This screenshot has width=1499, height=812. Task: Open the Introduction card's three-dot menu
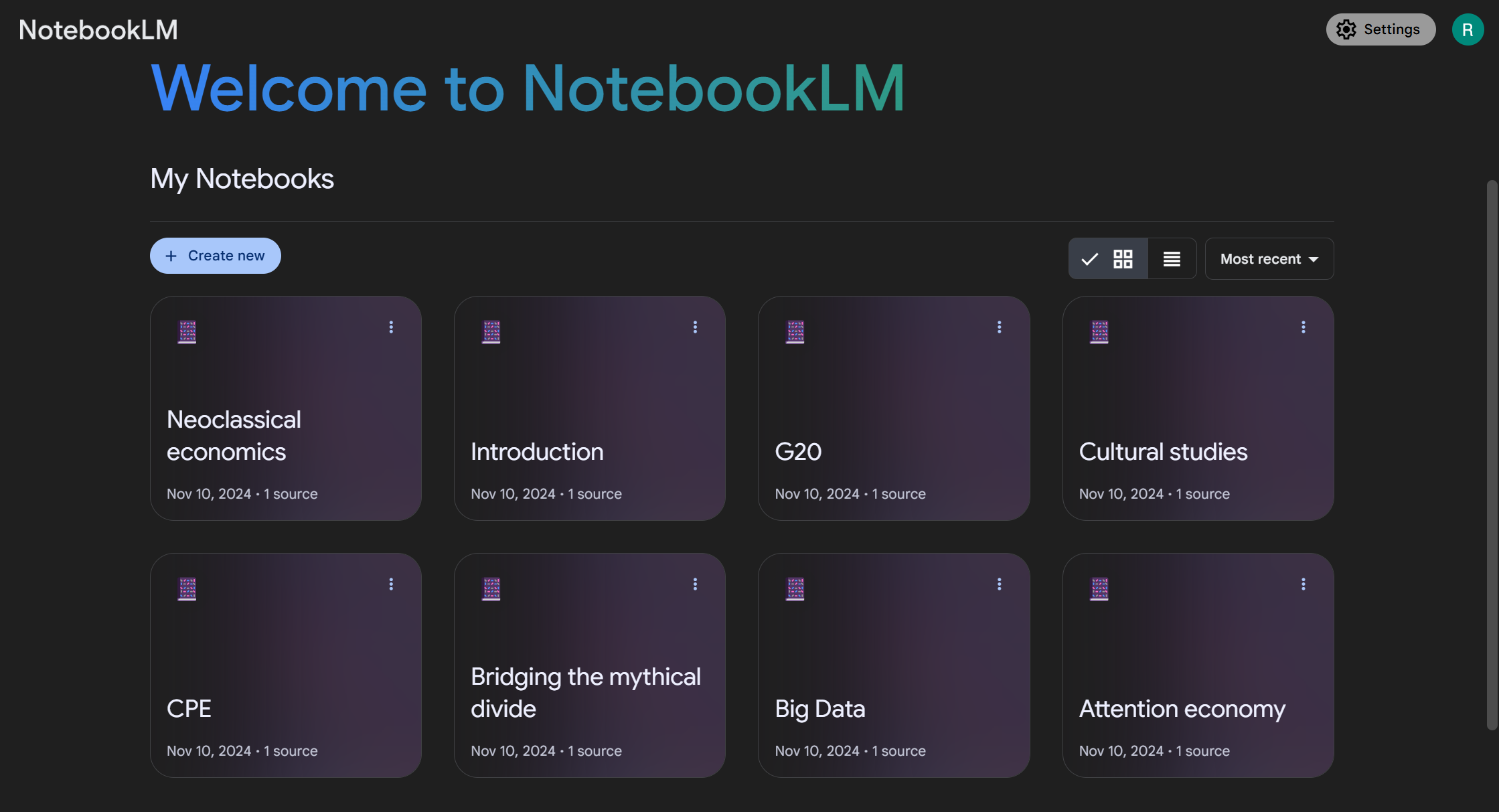coord(695,327)
